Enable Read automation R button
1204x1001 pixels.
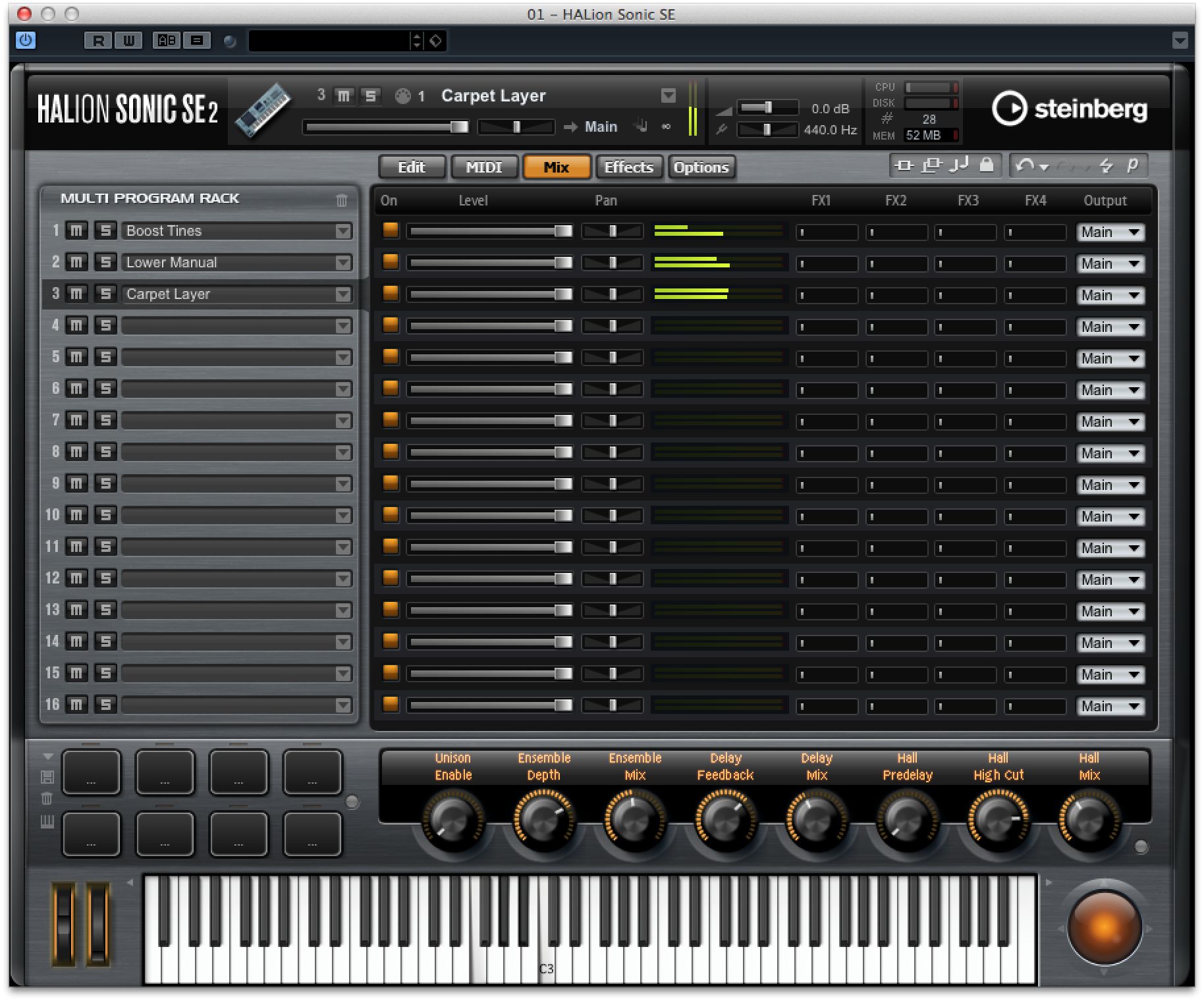point(98,41)
